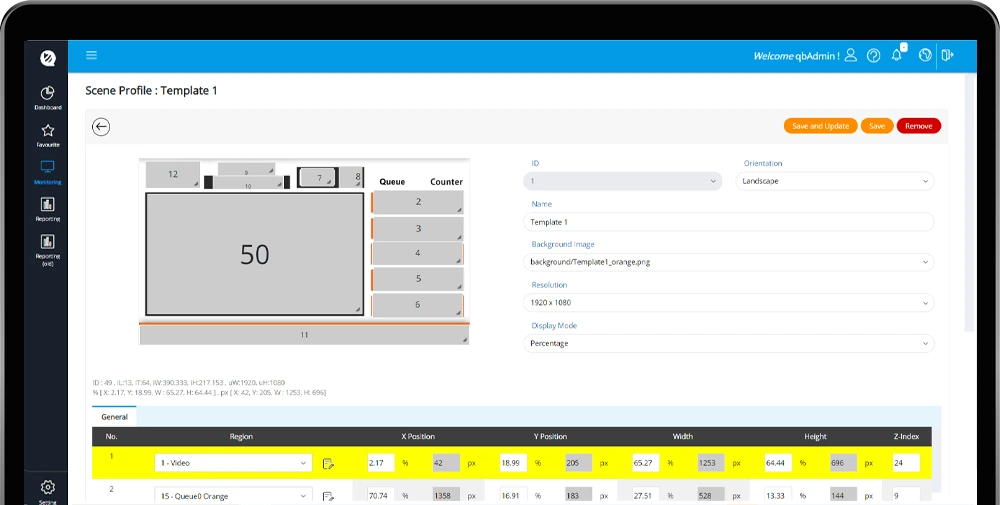The image size is (1000, 505).
Task: Click Width percent field 27.51
Action: point(646,495)
